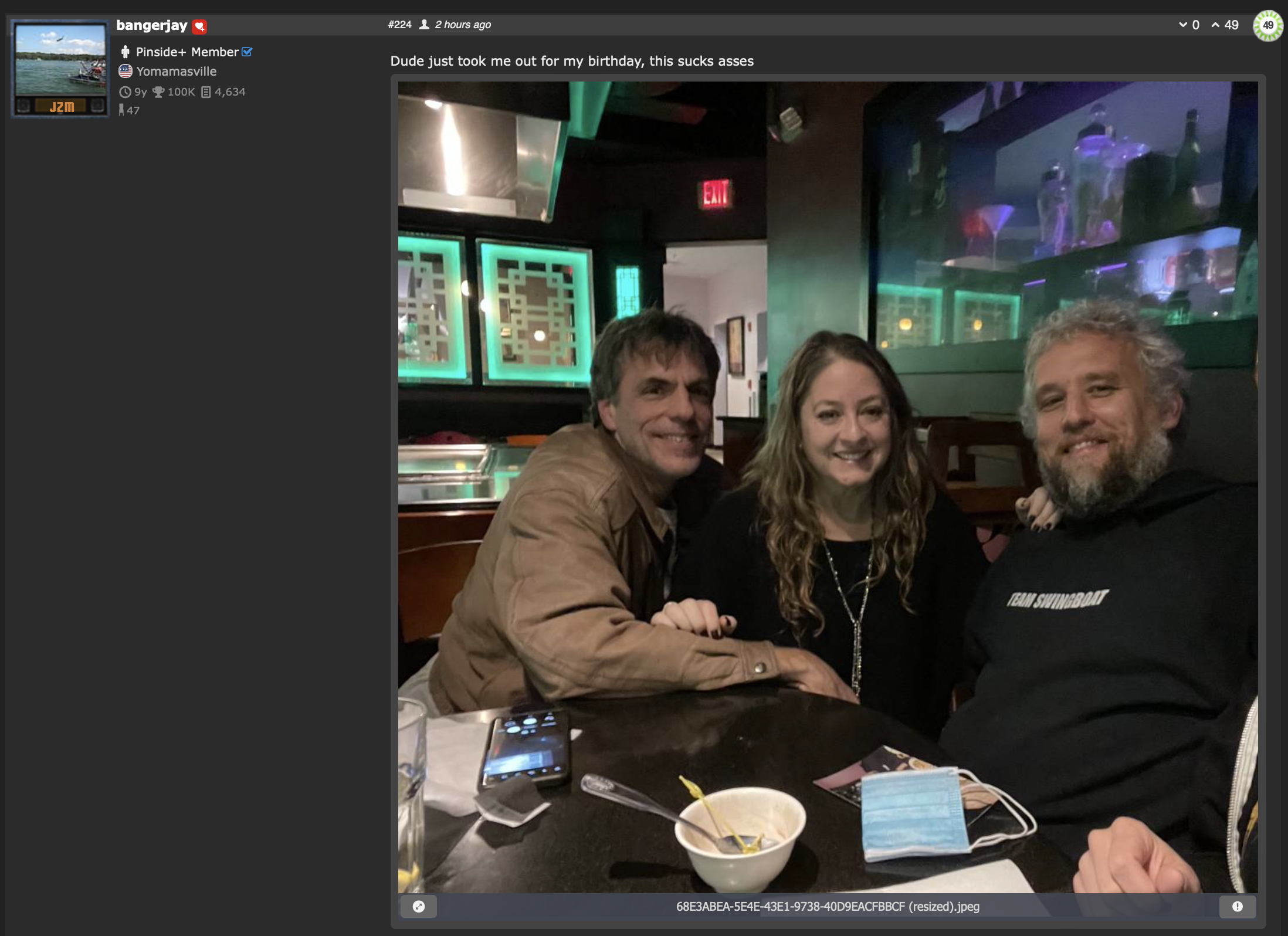This screenshot has height=936, width=1288.
Task: Click the resized jpeg filename caption
Action: pyautogui.click(x=828, y=907)
